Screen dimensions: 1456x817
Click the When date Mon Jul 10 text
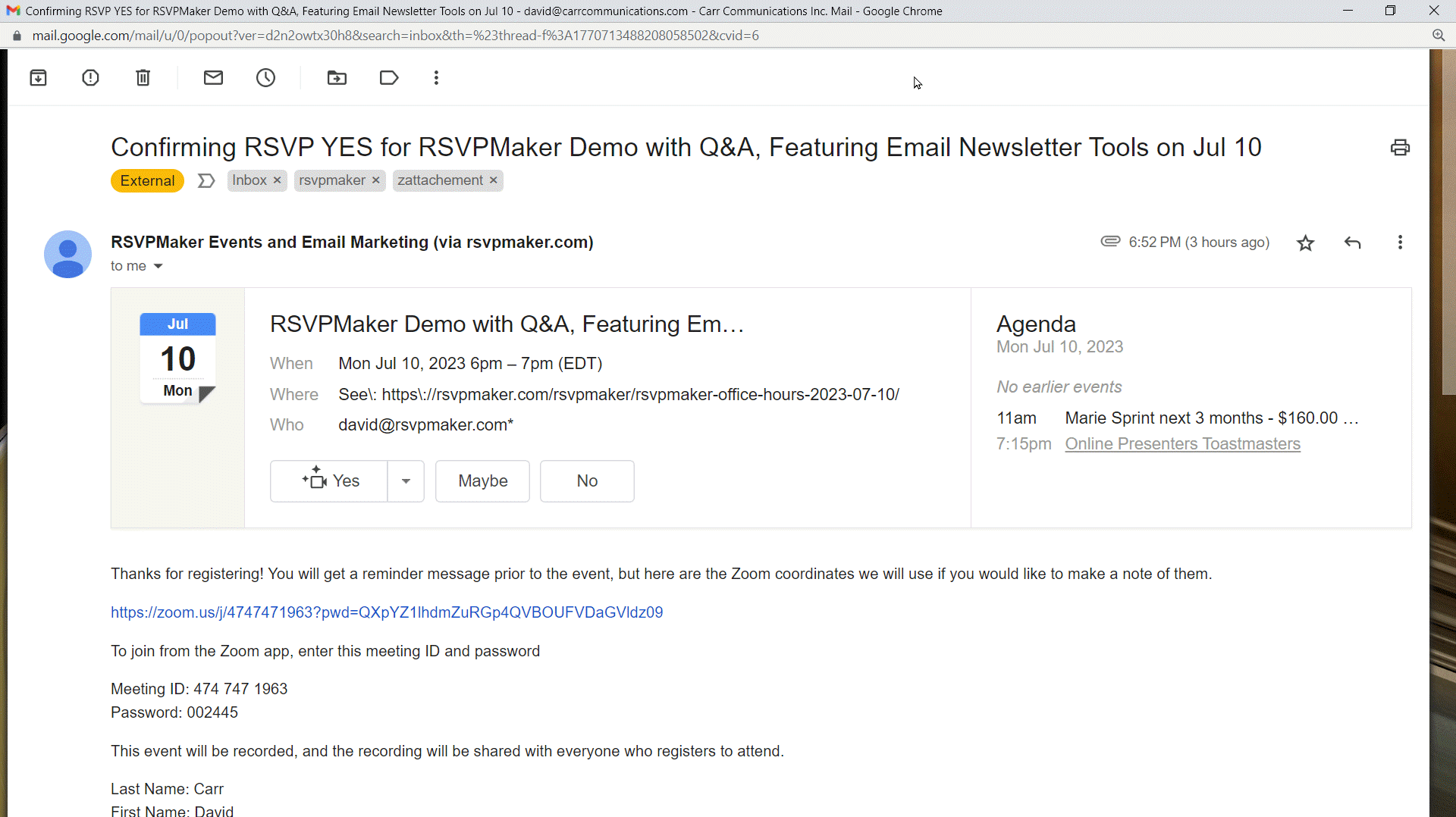tap(470, 364)
